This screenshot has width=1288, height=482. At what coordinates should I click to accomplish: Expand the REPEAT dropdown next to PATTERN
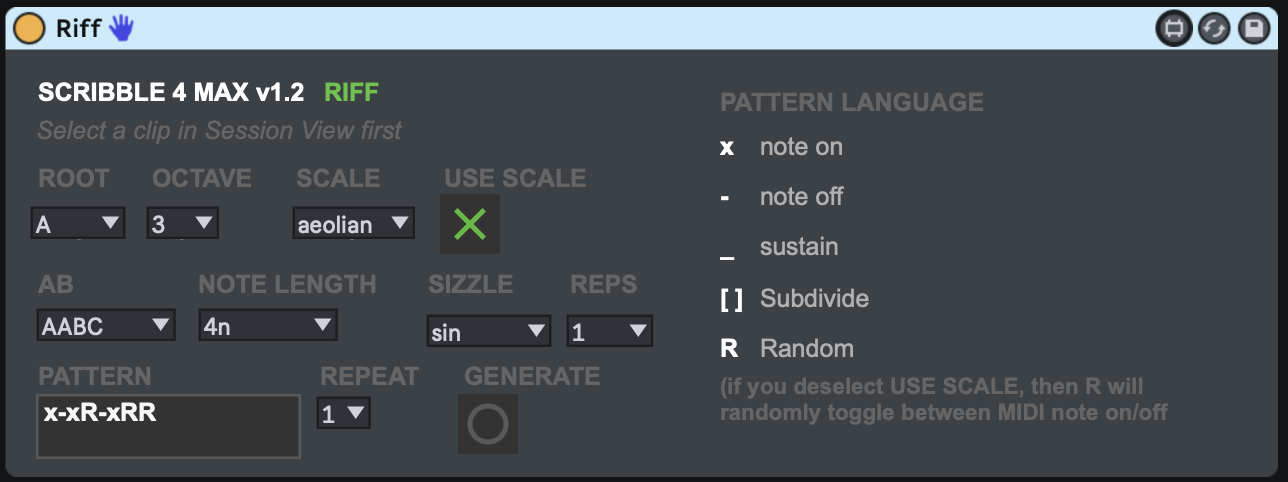click(x=343, y=414)
